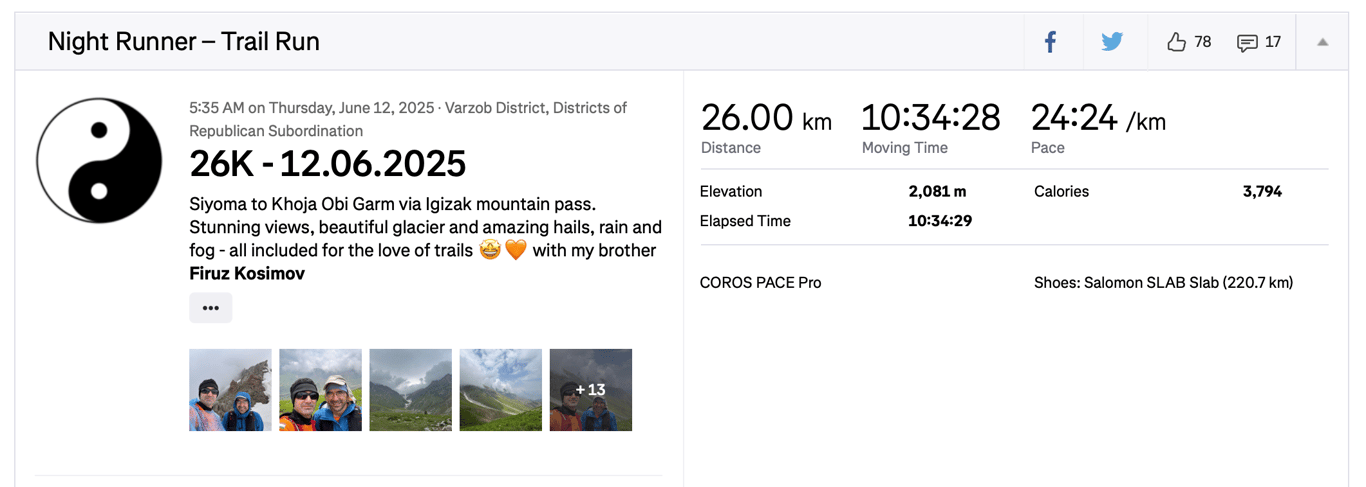The width and height of the screenshot is (1366, 487).
Task: Click the COROS PACE Pro device label
Action: click(x=760, y=283)
